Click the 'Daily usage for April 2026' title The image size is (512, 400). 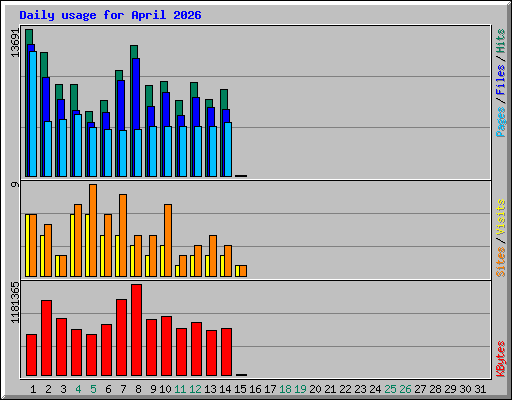110,15
